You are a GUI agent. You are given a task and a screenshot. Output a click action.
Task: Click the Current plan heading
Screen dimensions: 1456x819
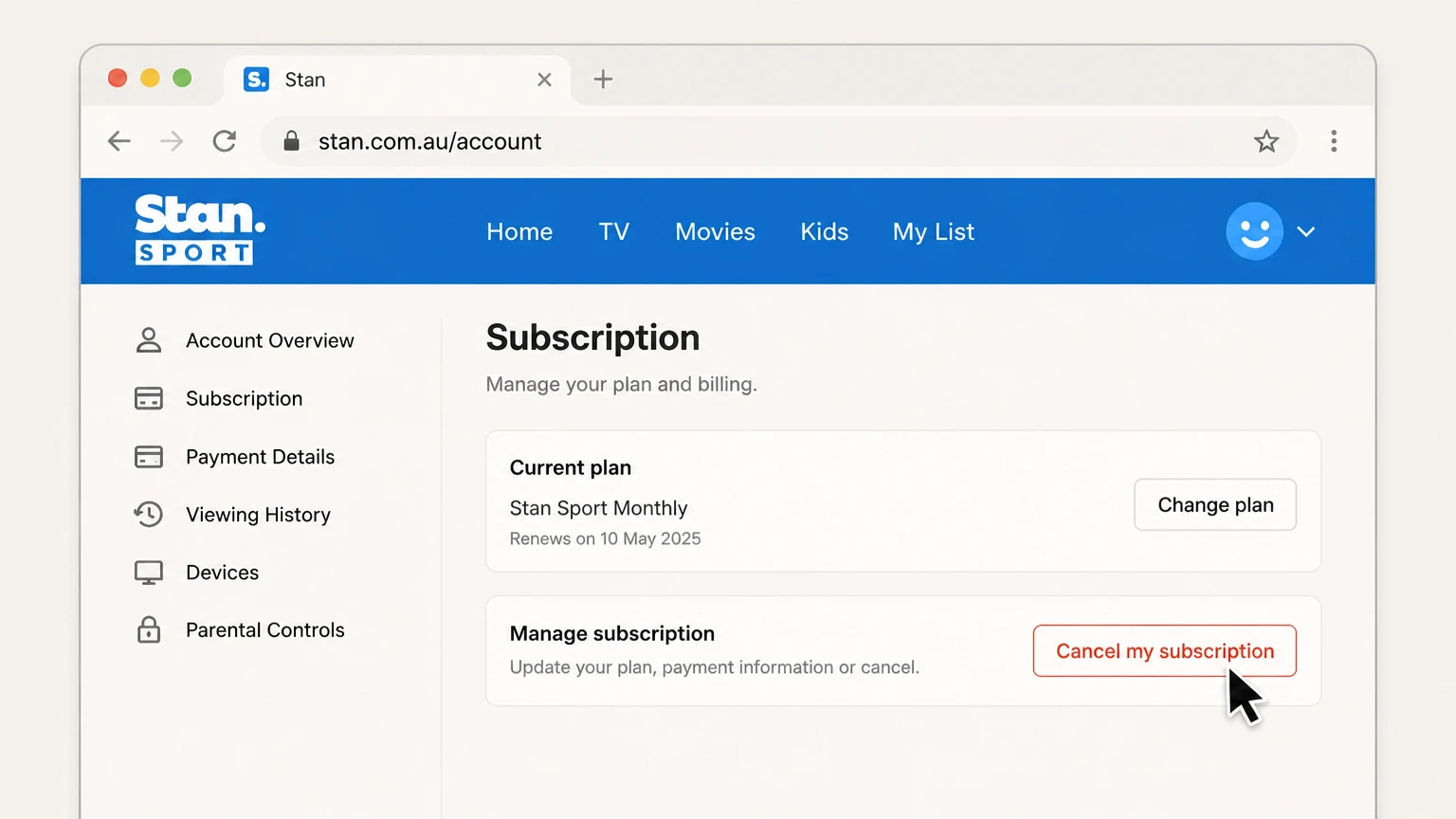pyautogui.click(x=571, y=467)
